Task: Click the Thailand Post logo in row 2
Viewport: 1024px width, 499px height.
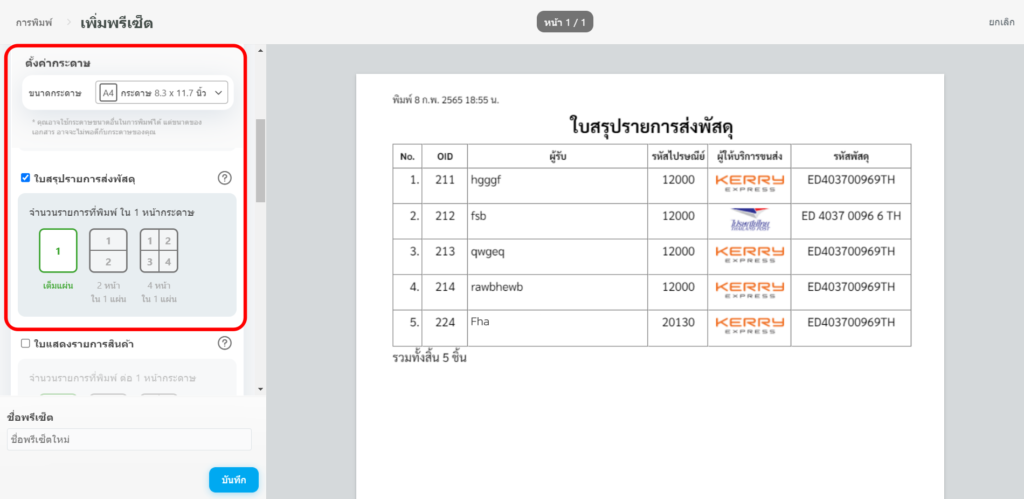Action: point(749,218)
